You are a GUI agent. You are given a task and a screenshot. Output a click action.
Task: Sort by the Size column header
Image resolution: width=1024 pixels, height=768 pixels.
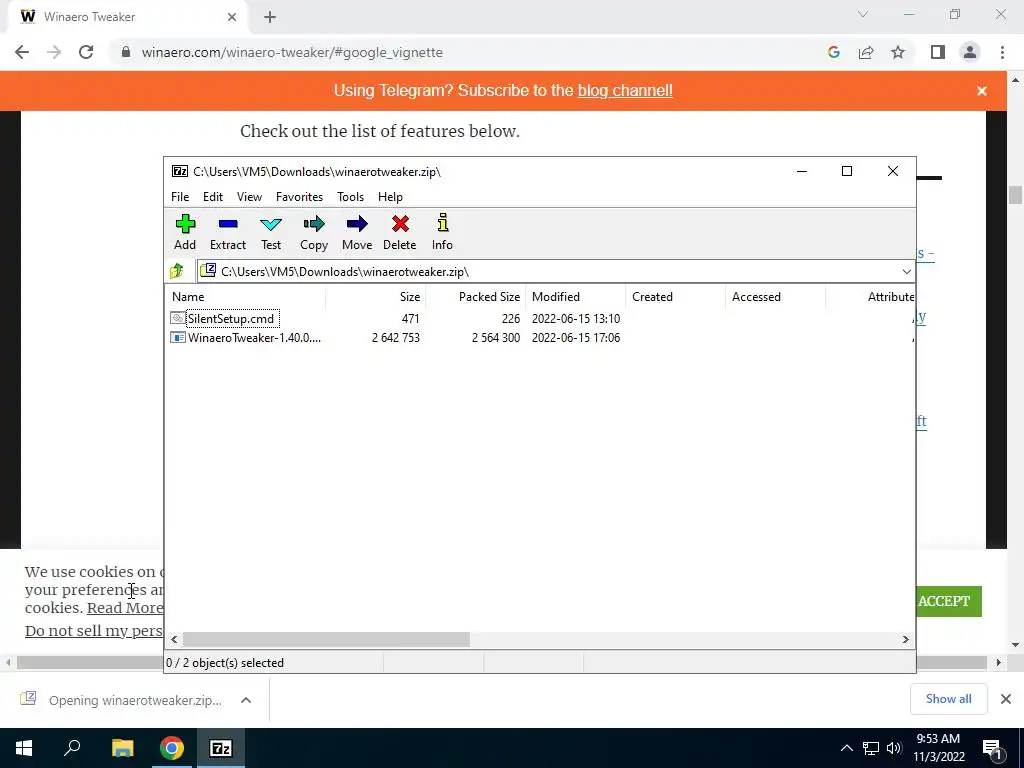coord(376,296)
